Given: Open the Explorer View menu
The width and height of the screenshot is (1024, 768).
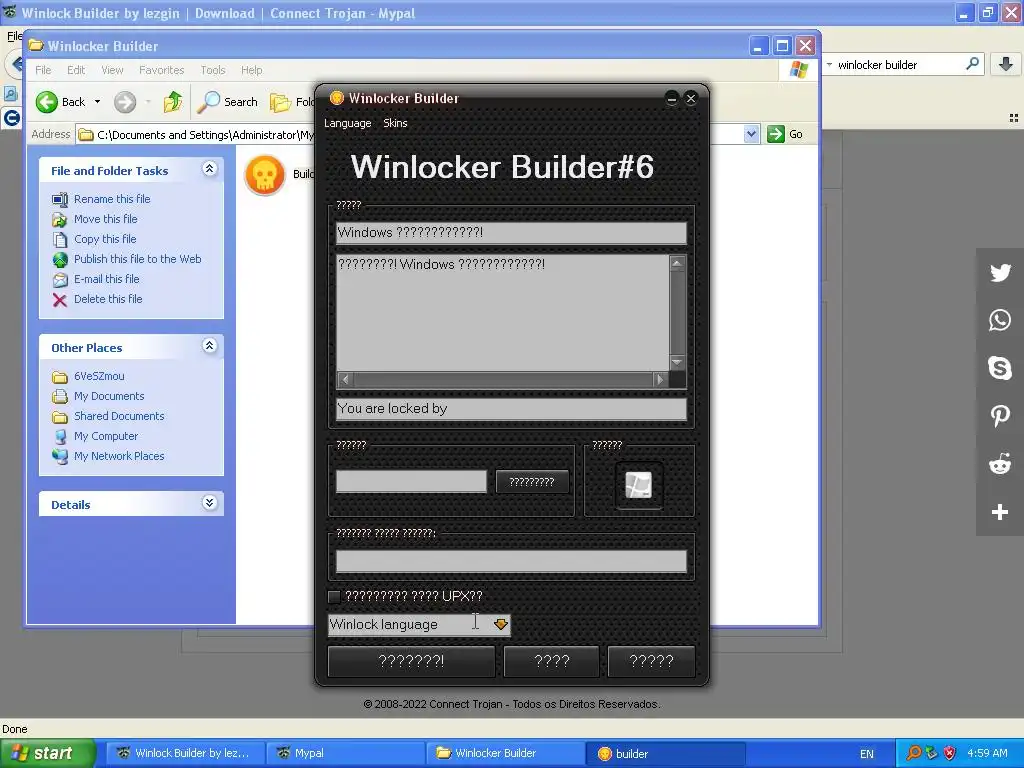Looking at the screenshot, I should [x=112, y=70].
